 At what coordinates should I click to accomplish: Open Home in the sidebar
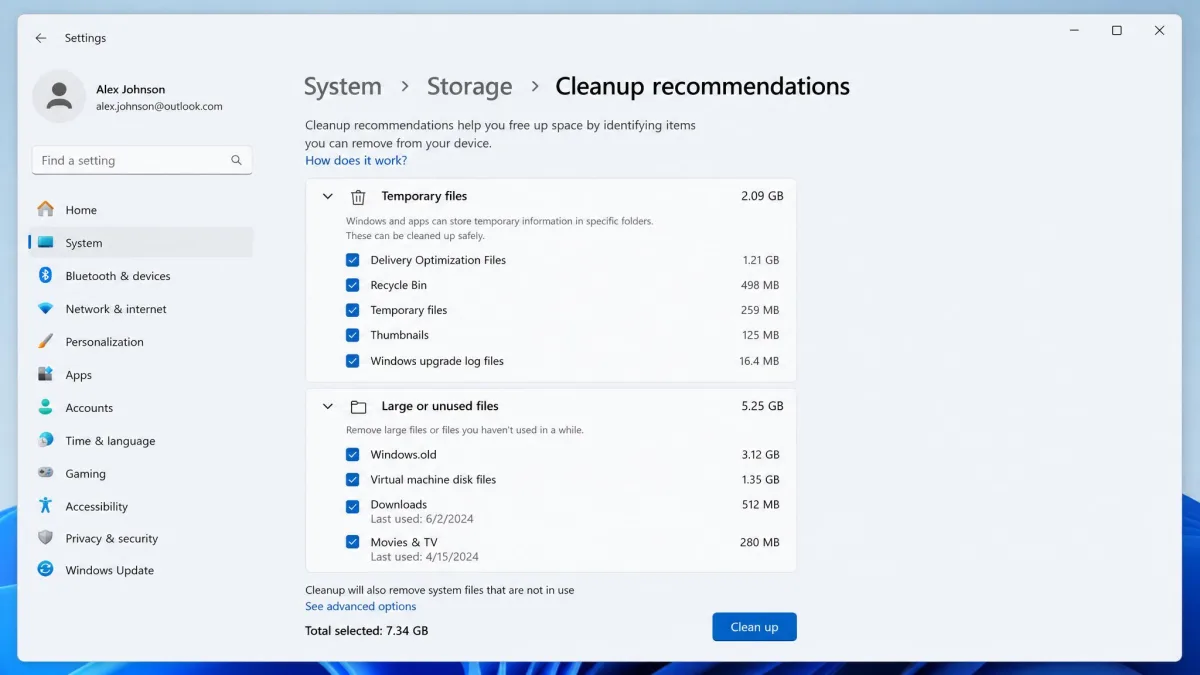141,210
